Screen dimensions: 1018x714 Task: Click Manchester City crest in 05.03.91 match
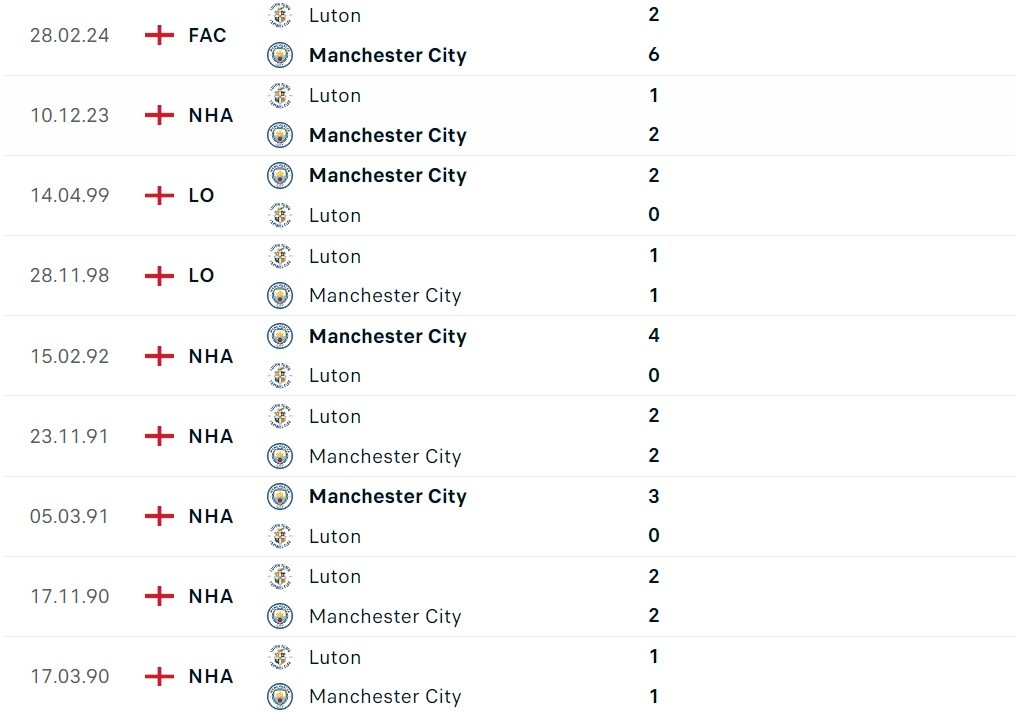click(280, 496)
